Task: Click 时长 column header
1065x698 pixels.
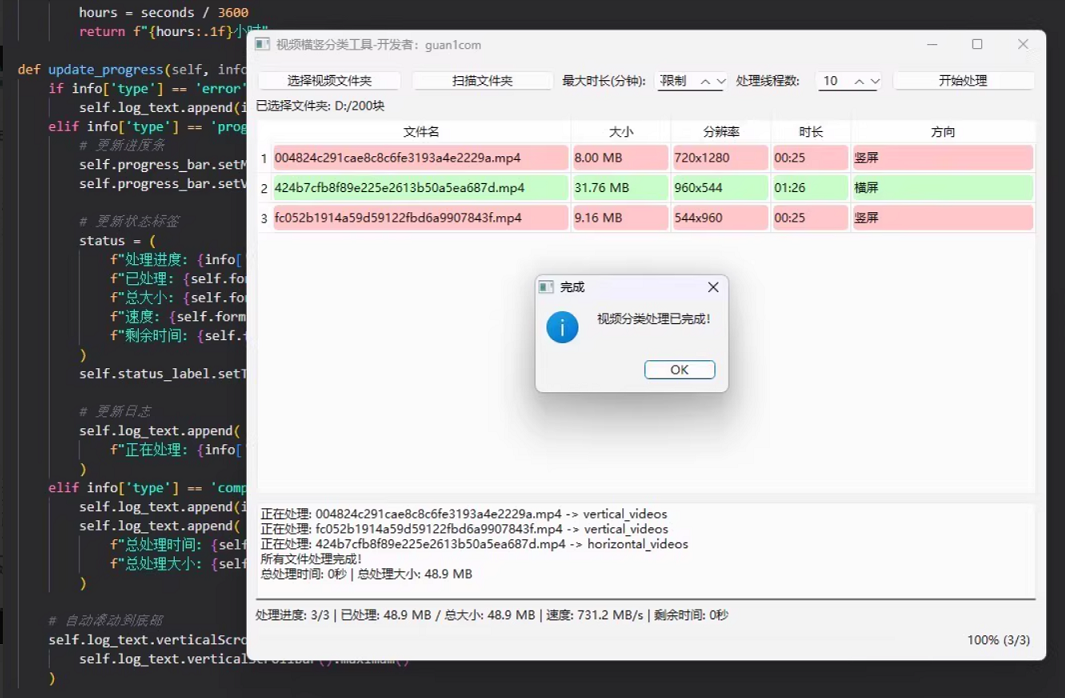Action: (x=810, y=132)
